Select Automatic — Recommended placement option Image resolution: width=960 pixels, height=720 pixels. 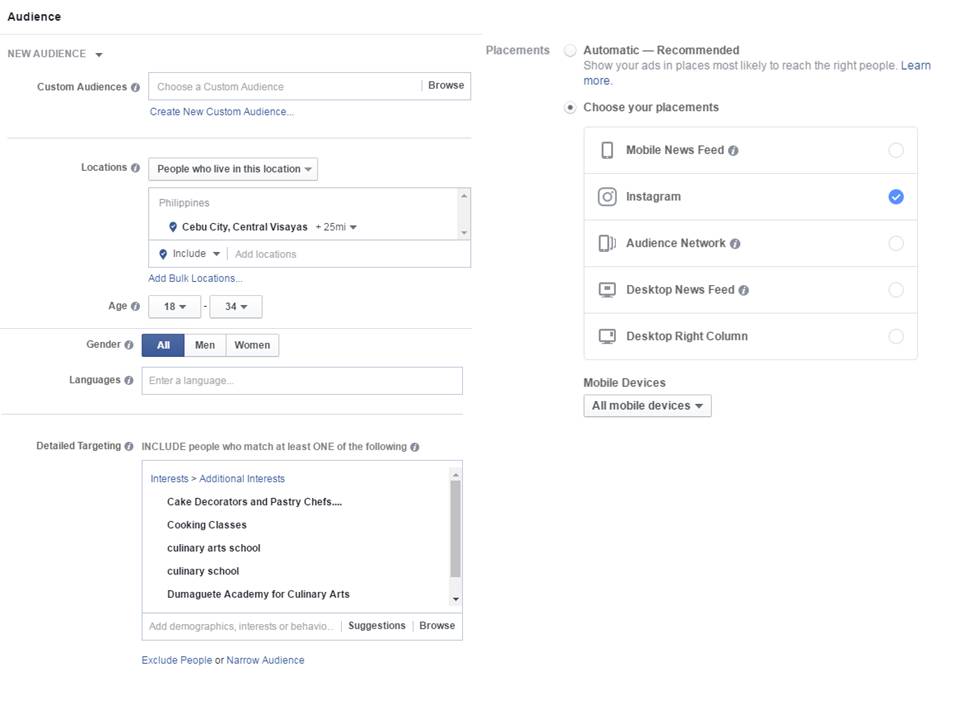pos(570,50)
